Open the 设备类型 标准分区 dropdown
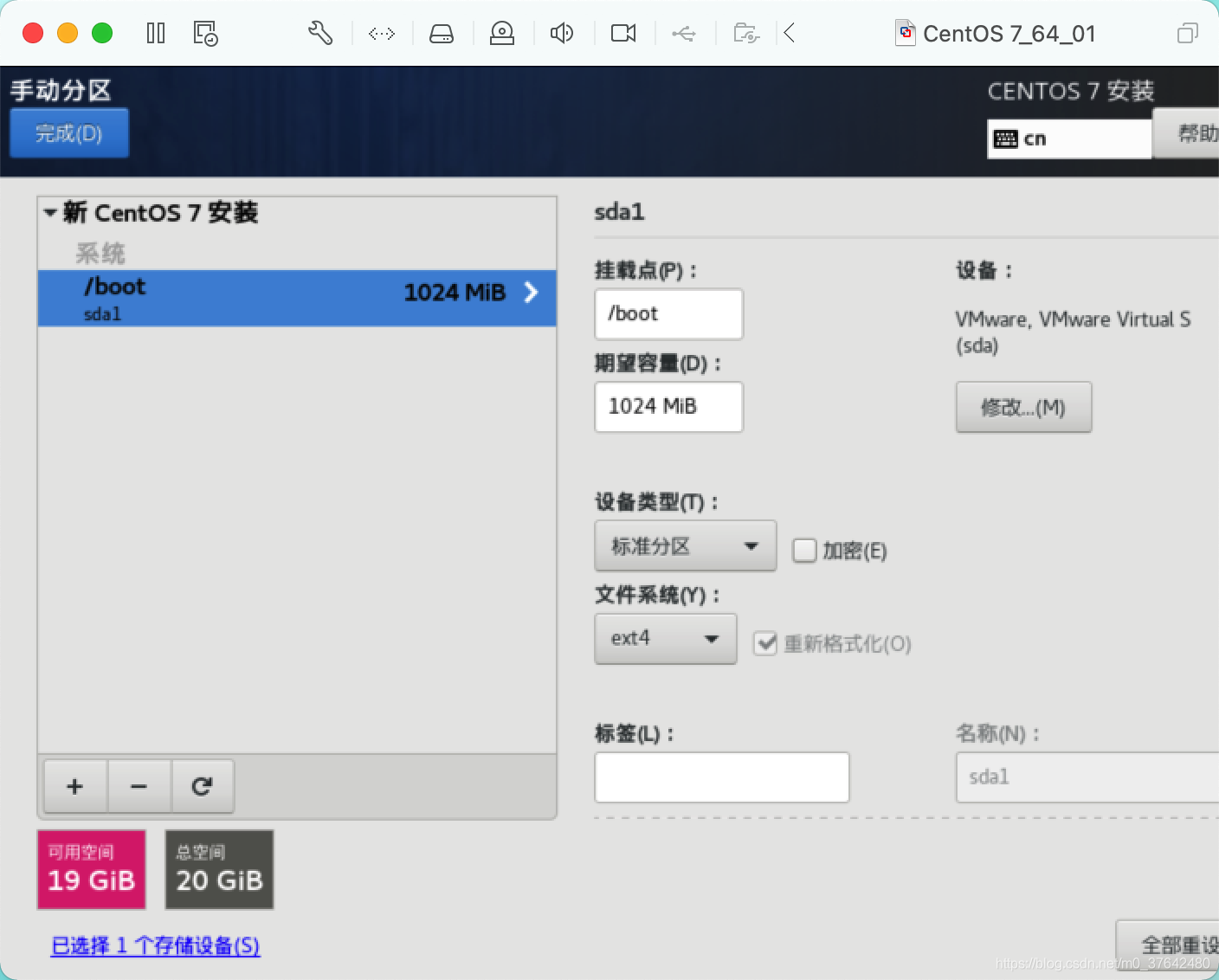1219x980 pixels. click(685, 546)
